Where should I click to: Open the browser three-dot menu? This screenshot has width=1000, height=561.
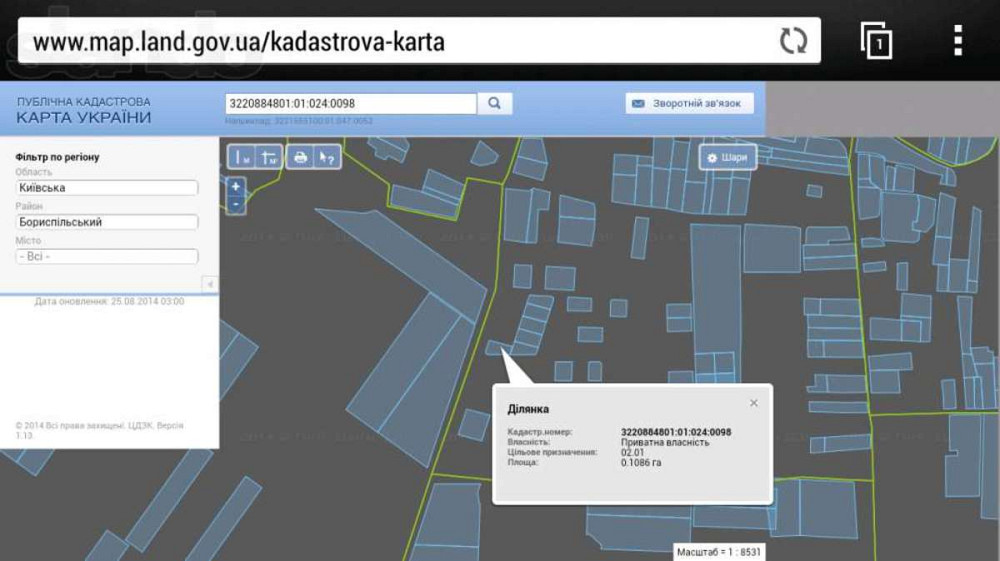pos(957,41)
